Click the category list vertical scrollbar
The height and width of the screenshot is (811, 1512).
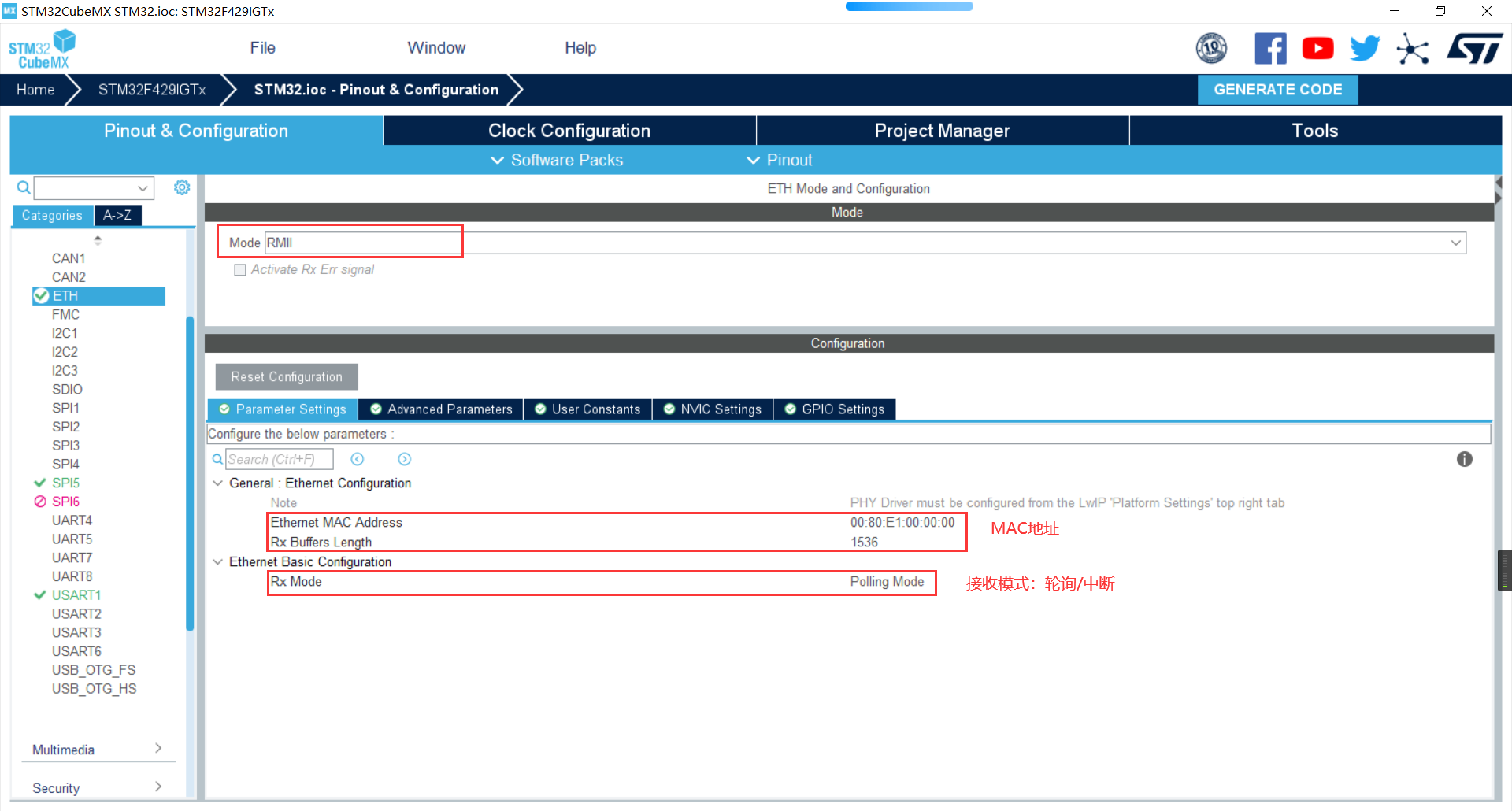[189, 472]
